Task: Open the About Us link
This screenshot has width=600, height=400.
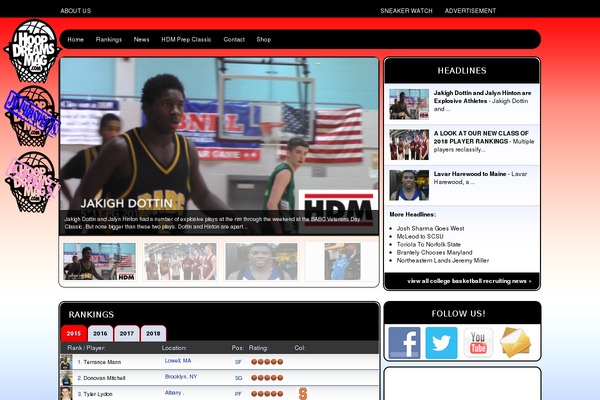Action: pos(75,11)
